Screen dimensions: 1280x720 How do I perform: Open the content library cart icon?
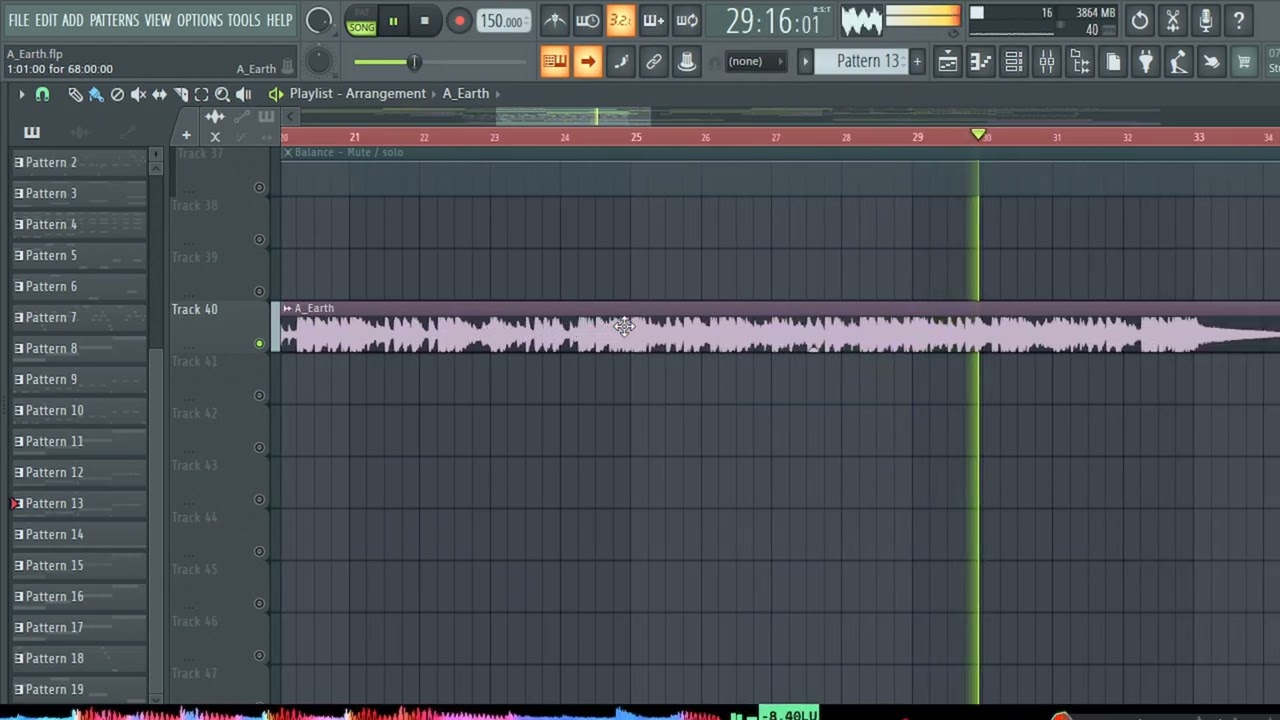[x=1244, y=62]
